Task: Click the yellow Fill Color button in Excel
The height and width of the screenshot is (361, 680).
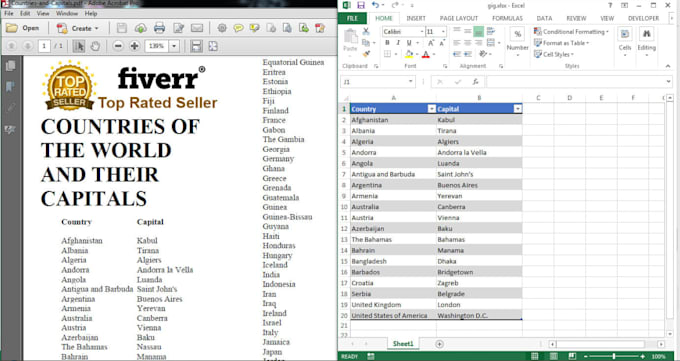Action: click(x=408, y=54)
